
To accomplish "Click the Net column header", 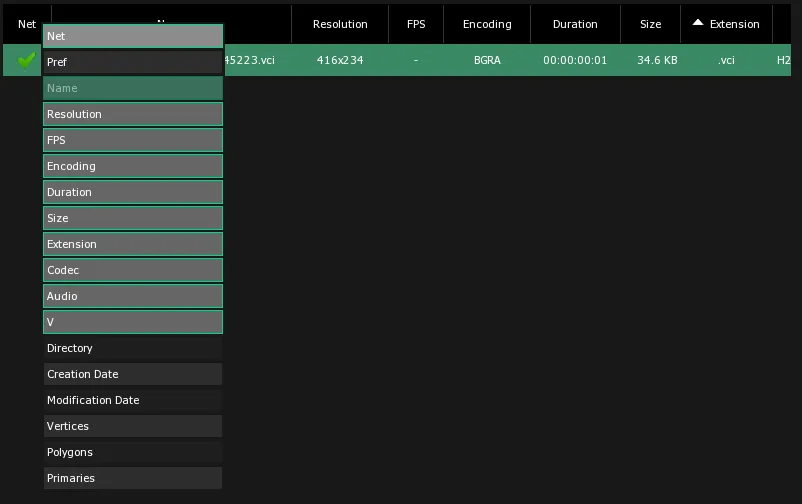I will 27,24.
